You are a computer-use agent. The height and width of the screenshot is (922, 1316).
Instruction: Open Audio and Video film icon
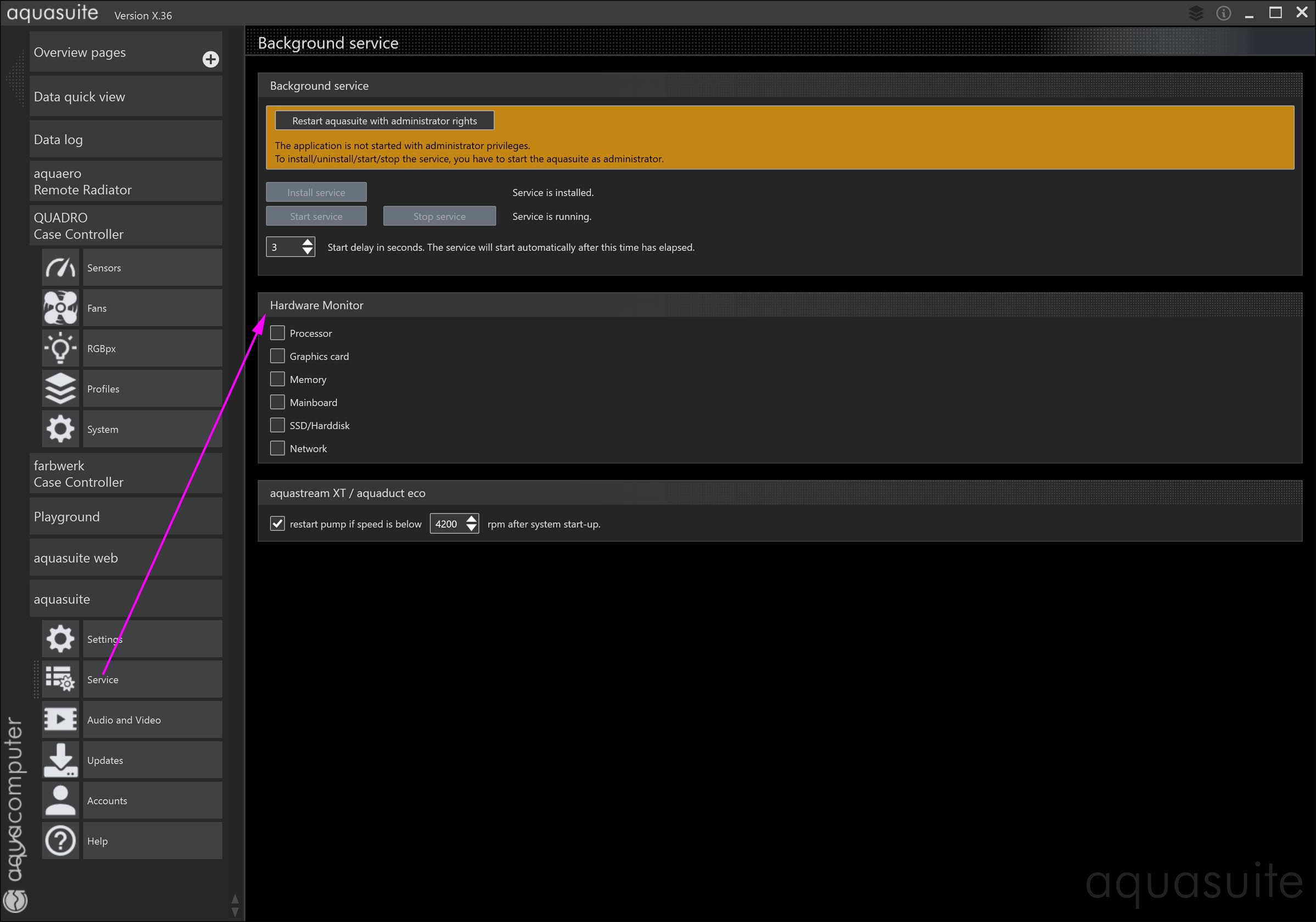point(60,719)
